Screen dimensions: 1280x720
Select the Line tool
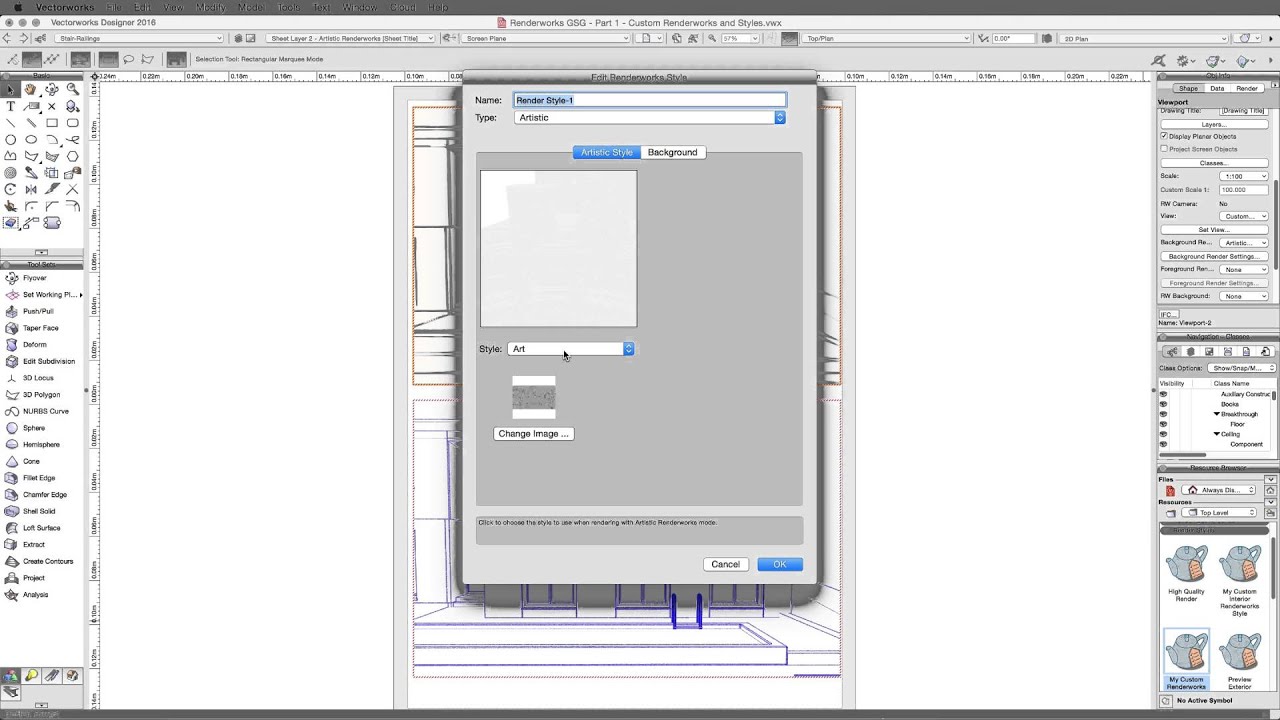11,123
